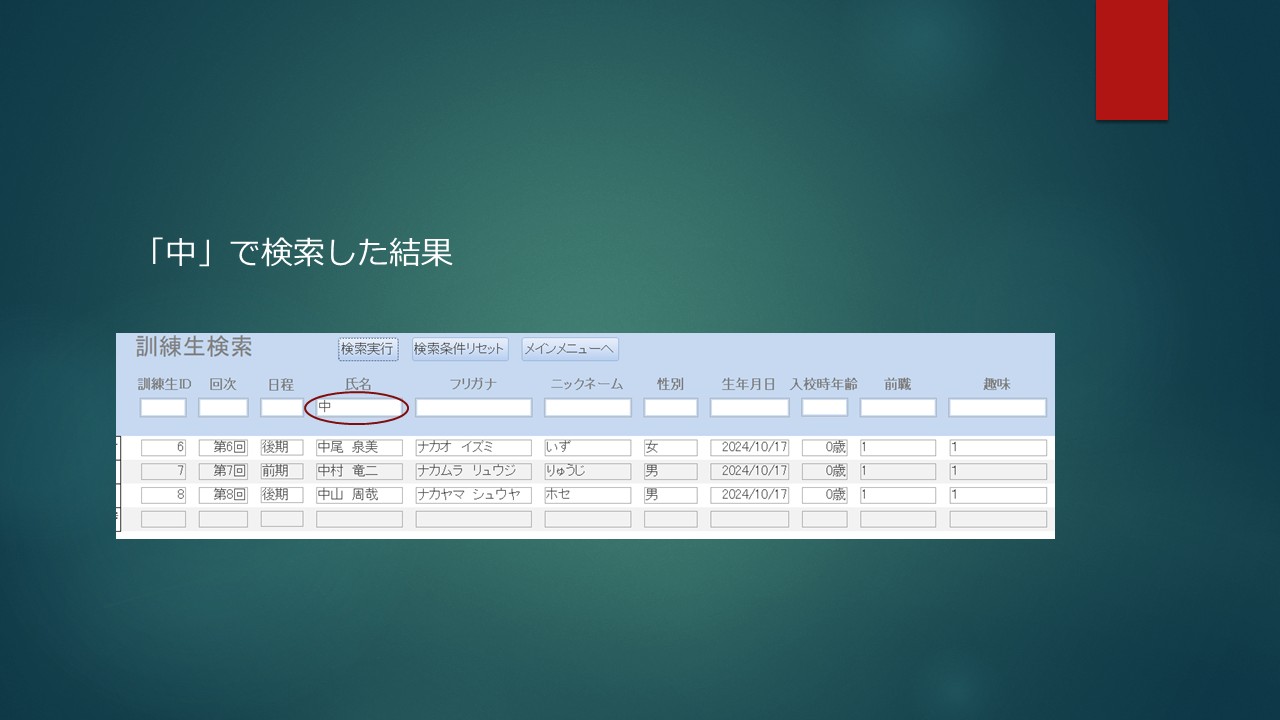Click the 氏名 search field containing 中
1280x720 pixels.
[x=359, y=408]
